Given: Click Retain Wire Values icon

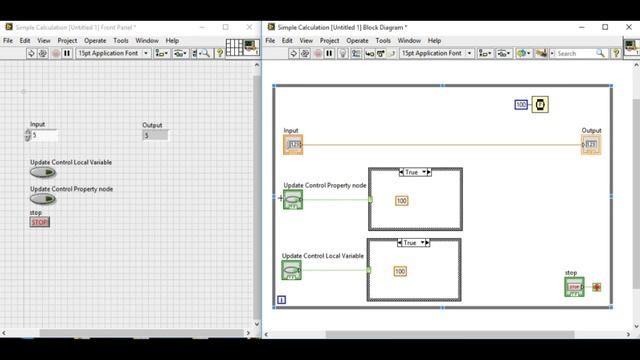Looking at the screenshot, I should [356, 53].
